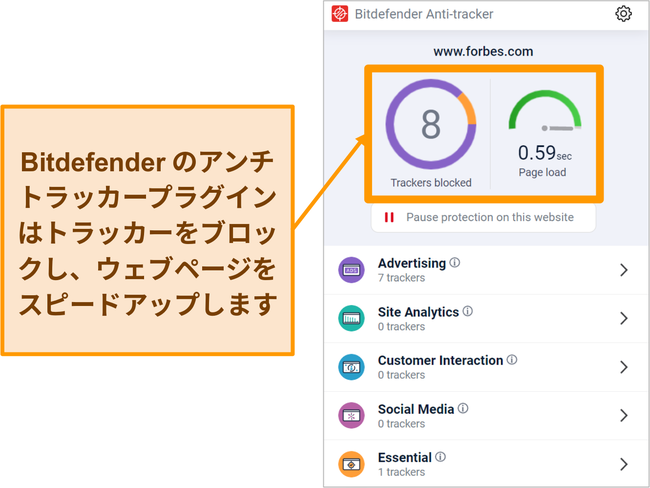650x488 pixels.
Task: Click "1 trackers" under Essential
Action: (401, 472)
